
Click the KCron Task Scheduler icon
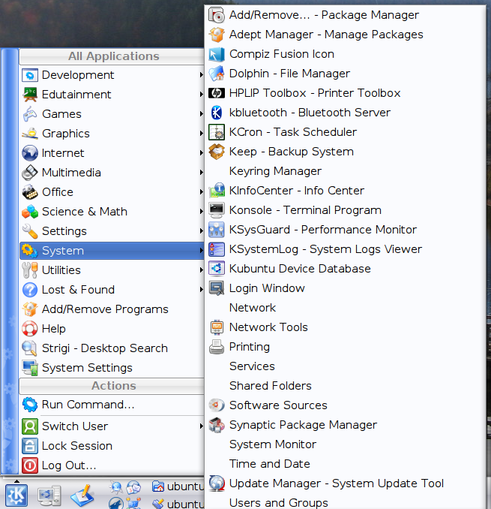coord(217,132)
